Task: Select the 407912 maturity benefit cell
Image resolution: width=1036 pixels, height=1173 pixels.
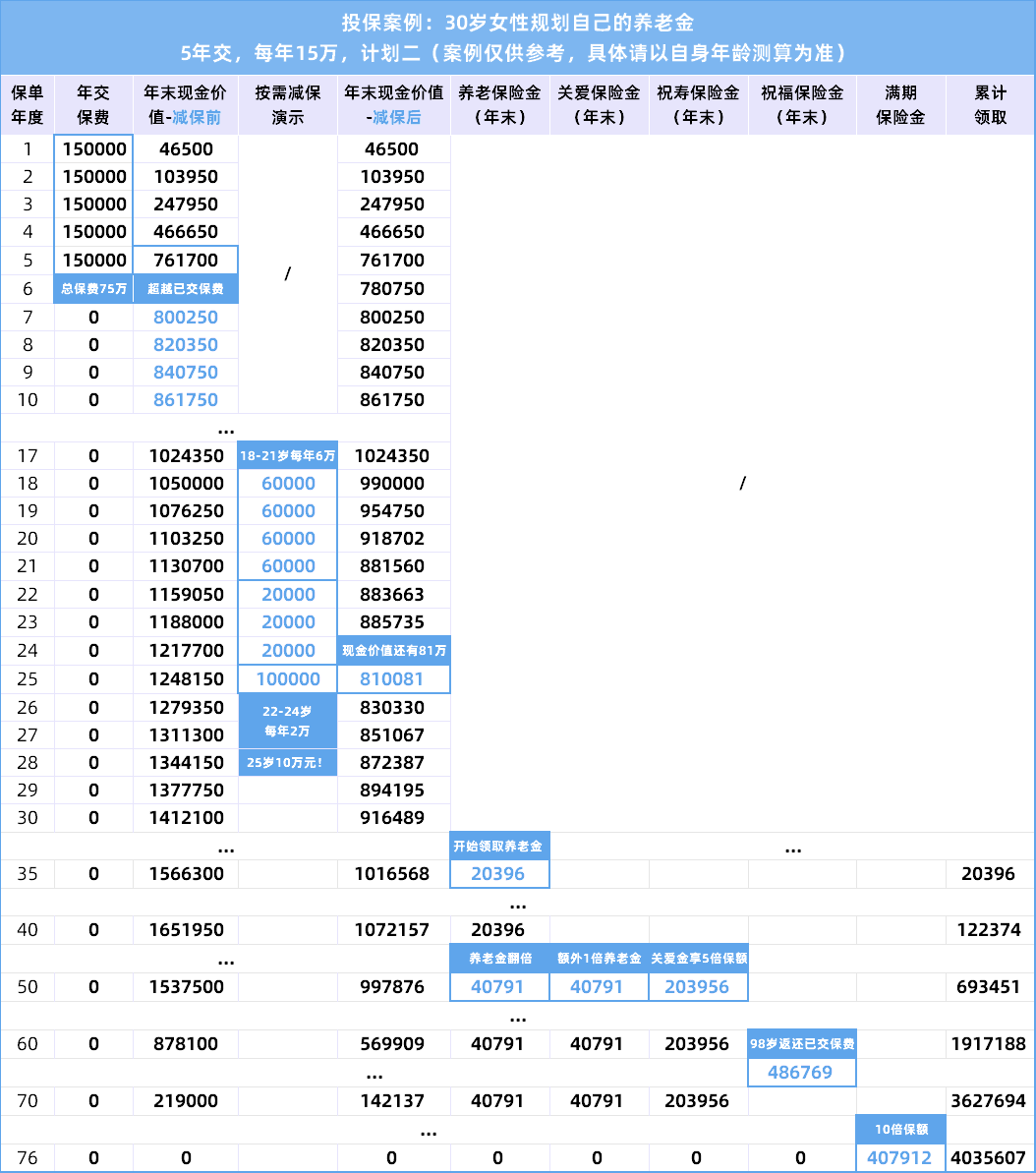Action: point(900,1158)
